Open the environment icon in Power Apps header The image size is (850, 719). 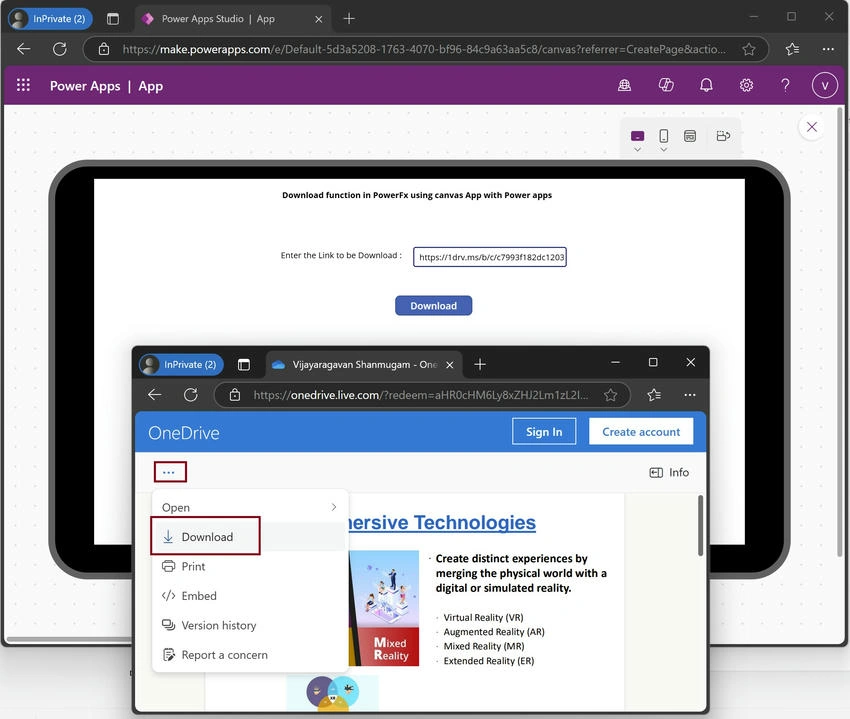(x=624, y=85)
